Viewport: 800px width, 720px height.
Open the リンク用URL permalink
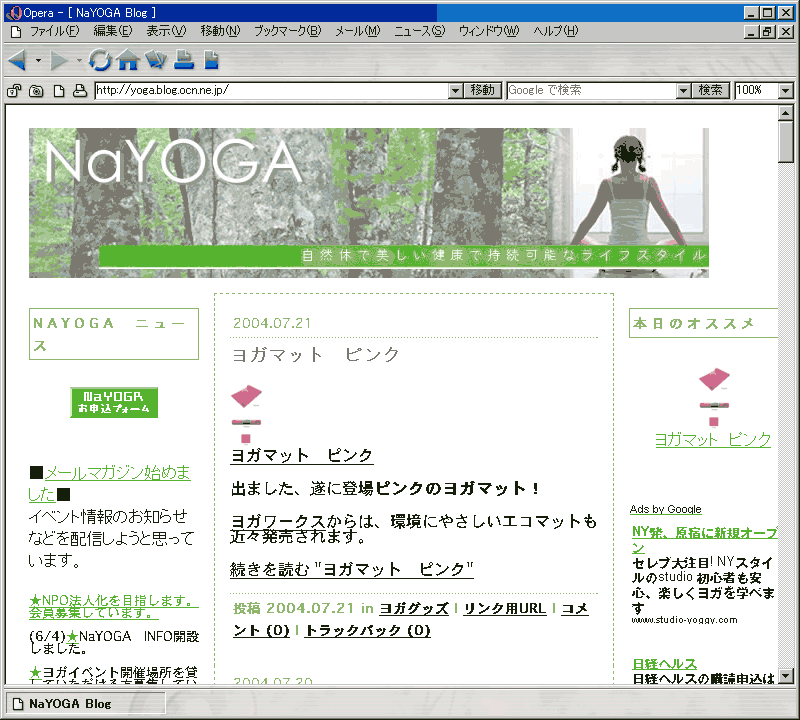click(505, 608)
